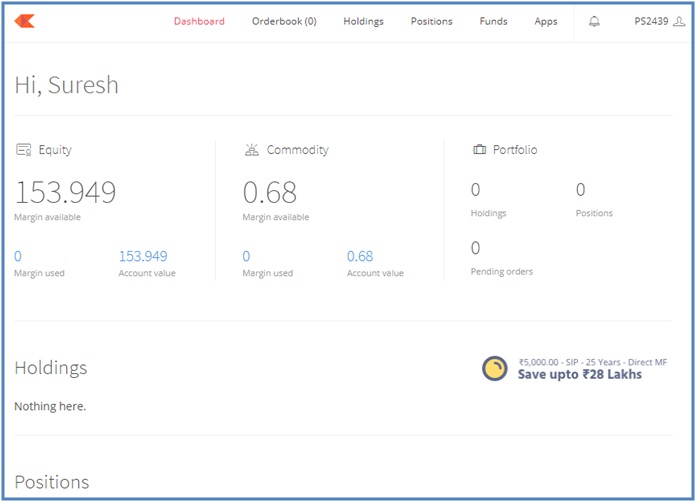The width and height of the screenshot is (697, 502).
Task: Click Commodity margin used value 0
Action: point(246,257)
